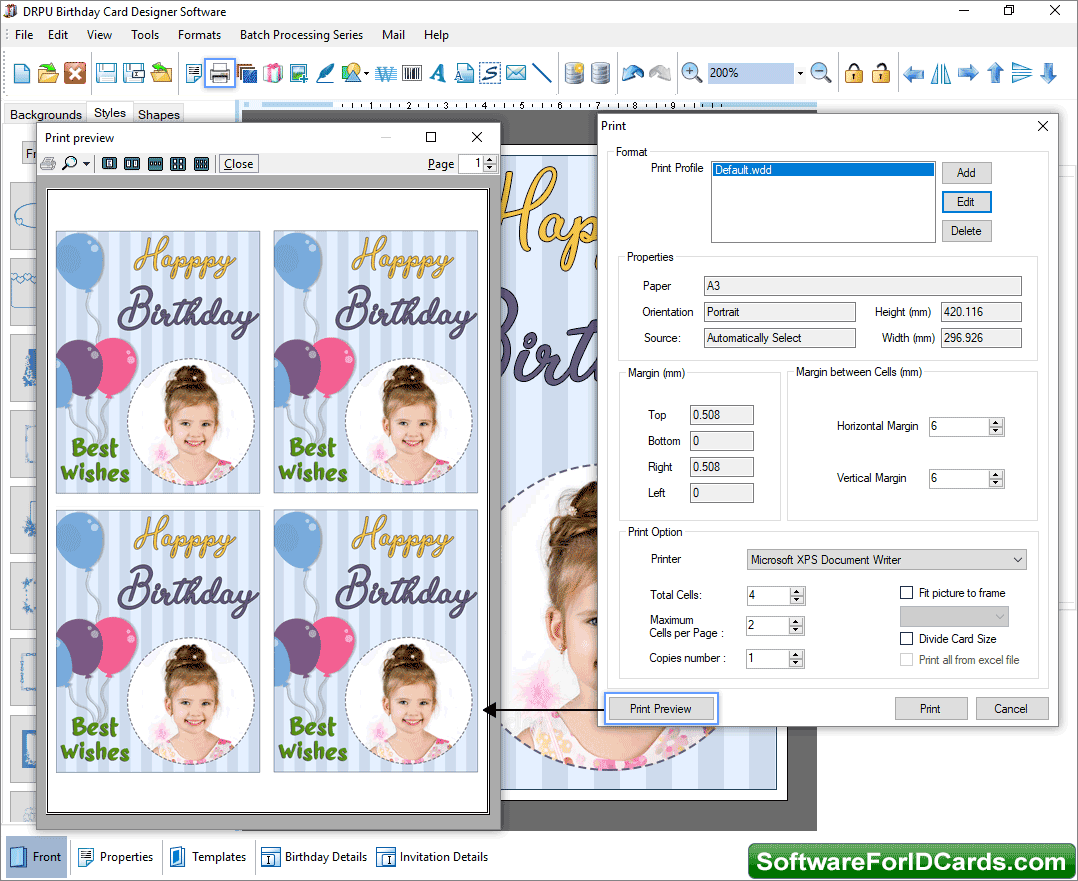The height and width of the screenshot is (881, 1078).
Task: Decrease Vertical Margin stepper value
Action: click(x=996, y=483)
